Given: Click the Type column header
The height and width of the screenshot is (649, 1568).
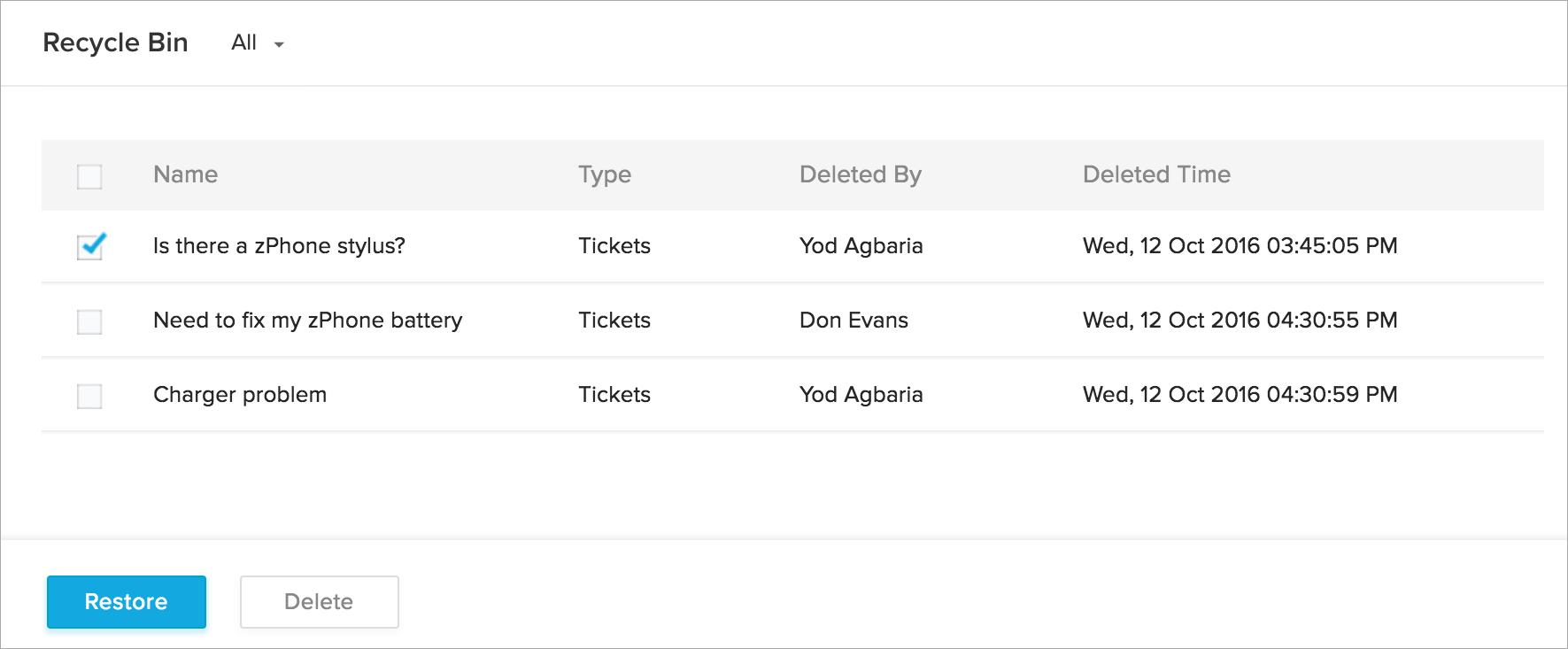Looking at the screenshot, I should (605, 174).
